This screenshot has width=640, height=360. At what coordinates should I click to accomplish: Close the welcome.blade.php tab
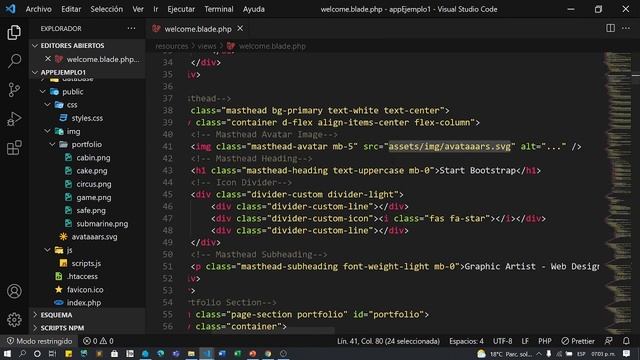(240, 29)
